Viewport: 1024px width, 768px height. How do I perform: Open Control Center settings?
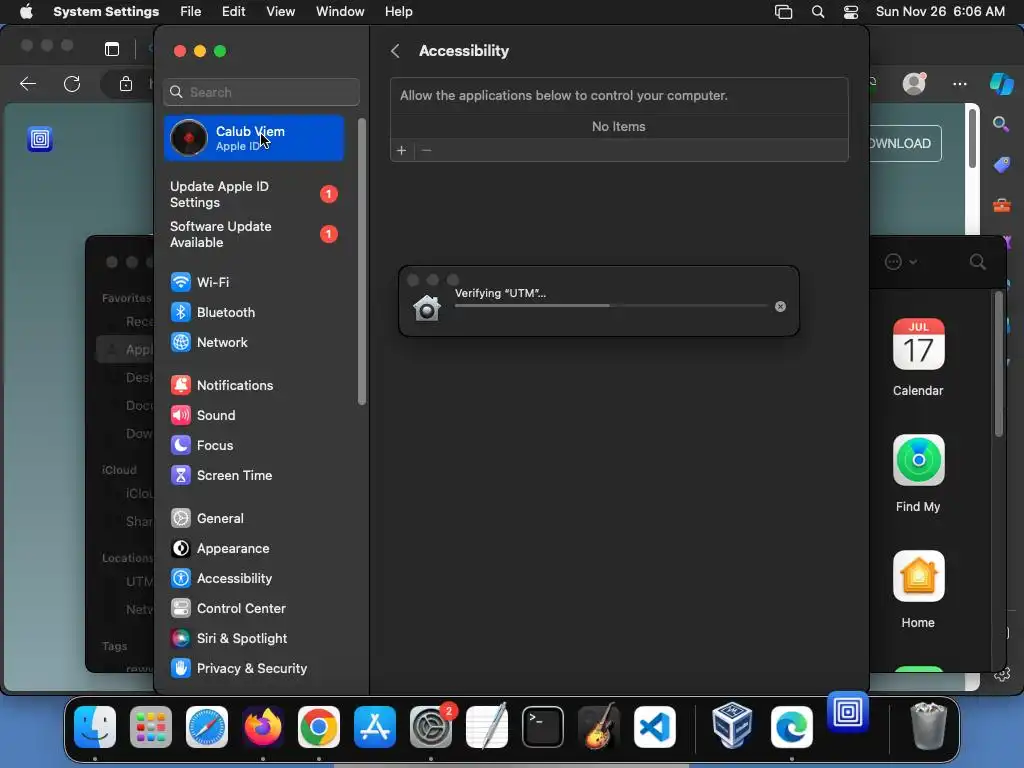tap(228, 609)
